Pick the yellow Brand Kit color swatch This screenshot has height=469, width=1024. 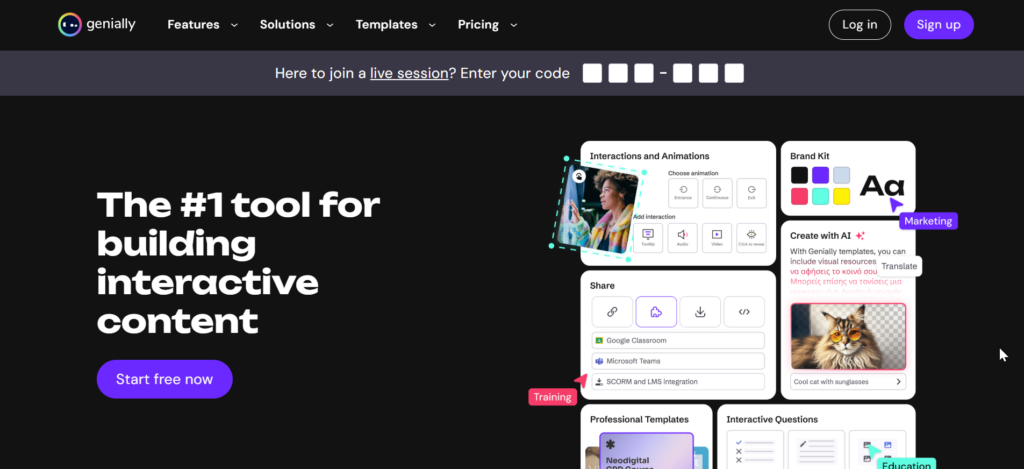point(841,196)
